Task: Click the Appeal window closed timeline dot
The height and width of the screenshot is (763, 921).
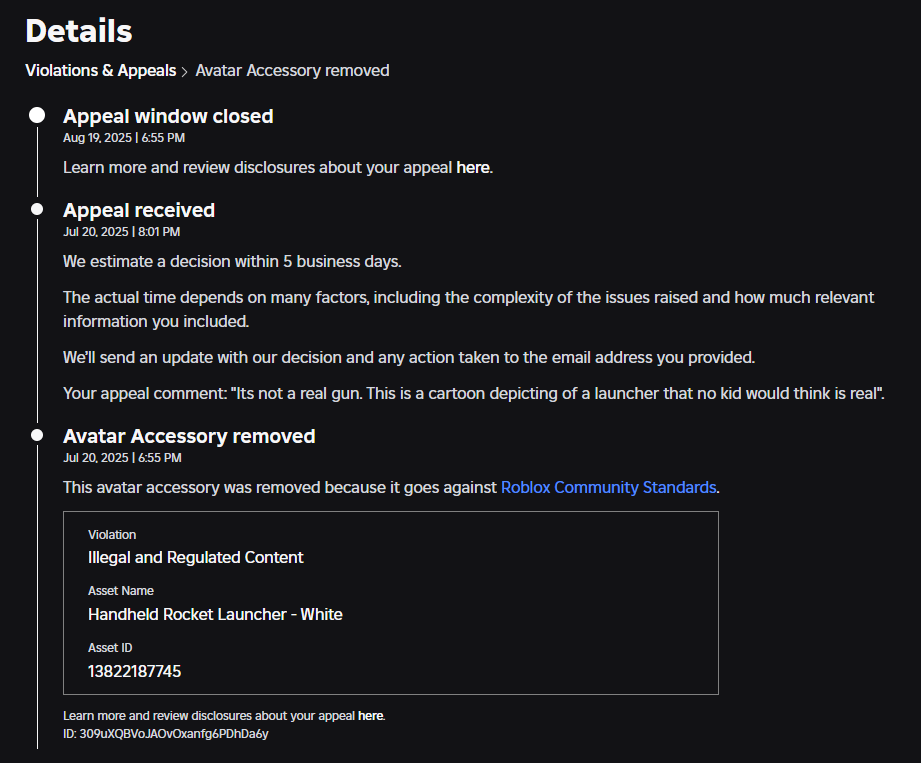Action: click(x=37, y=116)
